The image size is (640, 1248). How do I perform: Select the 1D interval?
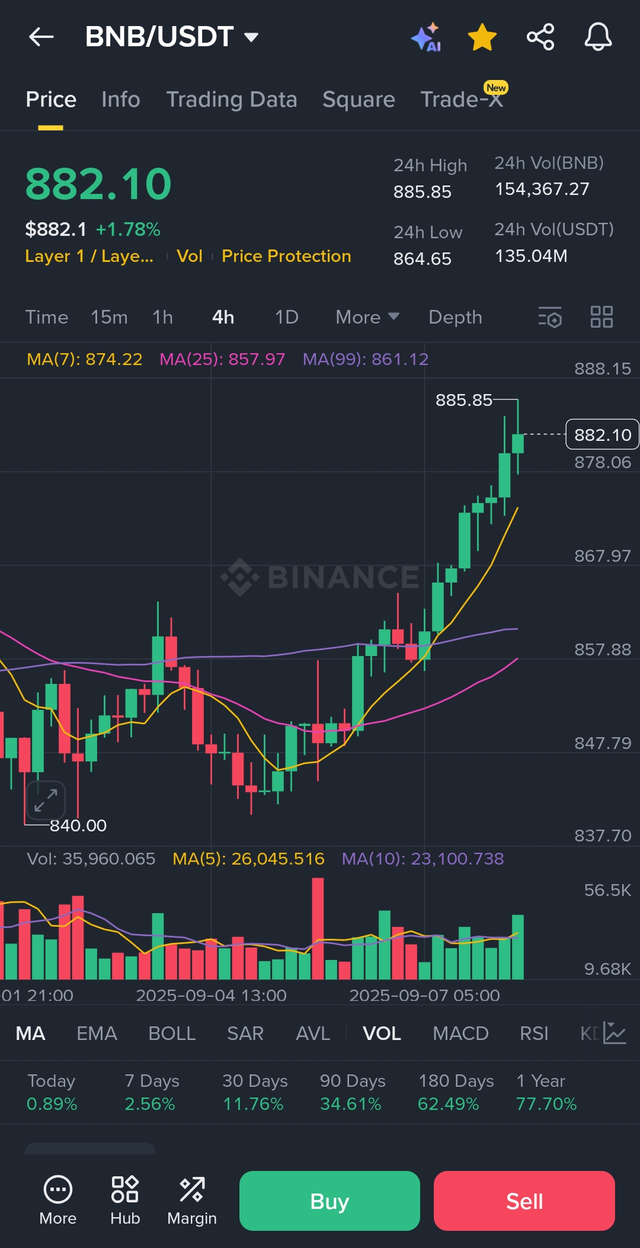coord(286,317)
